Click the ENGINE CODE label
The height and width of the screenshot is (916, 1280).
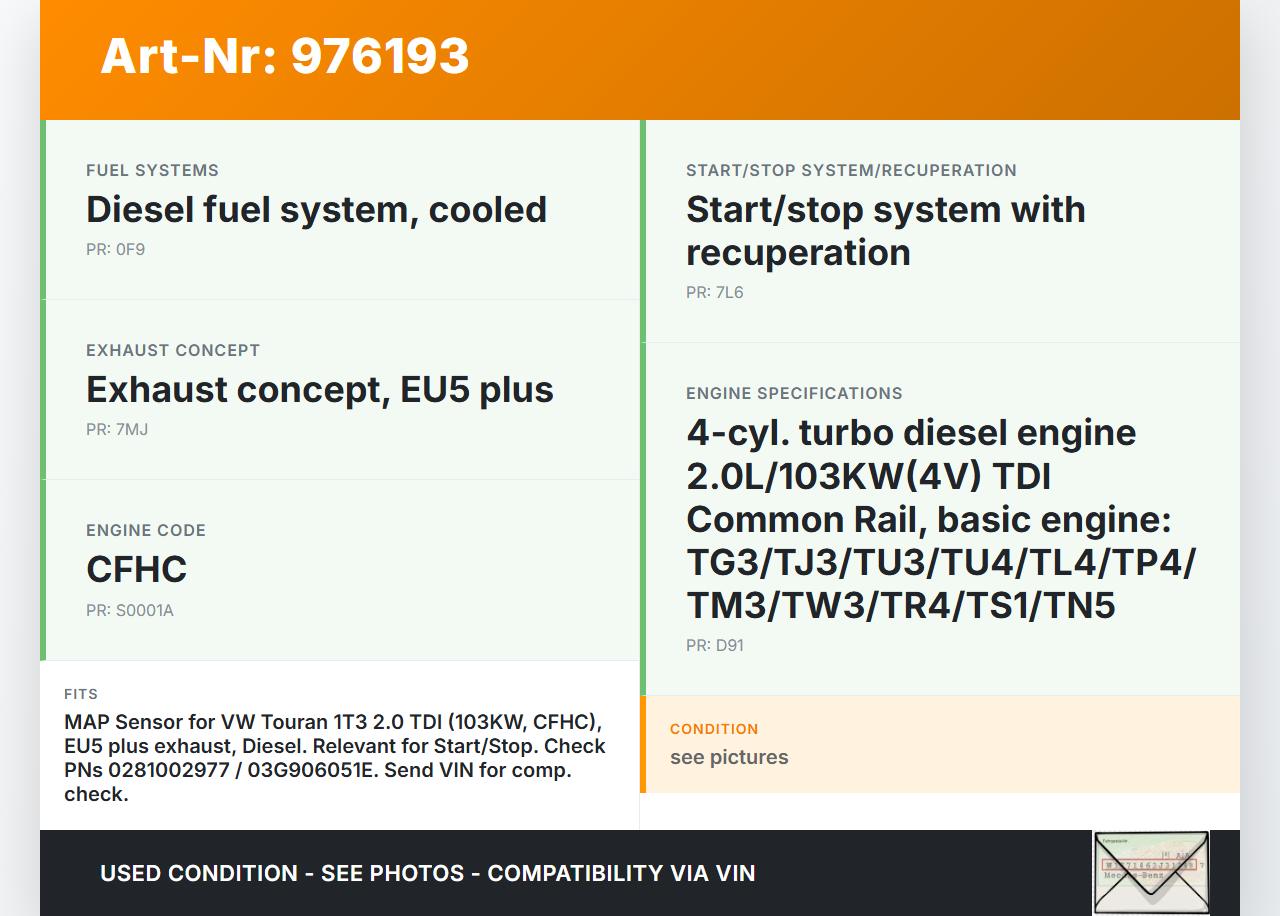(146, 530)
